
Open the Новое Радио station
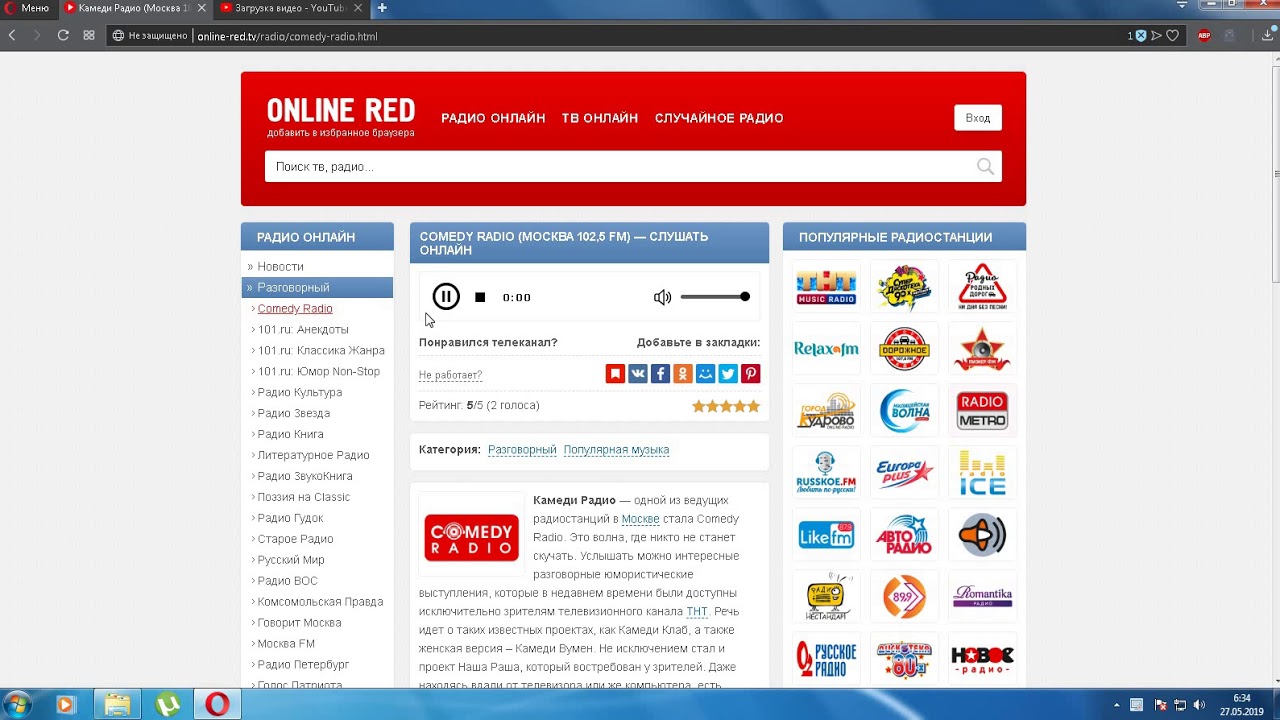pyautogui.click(x=982, y=659)
